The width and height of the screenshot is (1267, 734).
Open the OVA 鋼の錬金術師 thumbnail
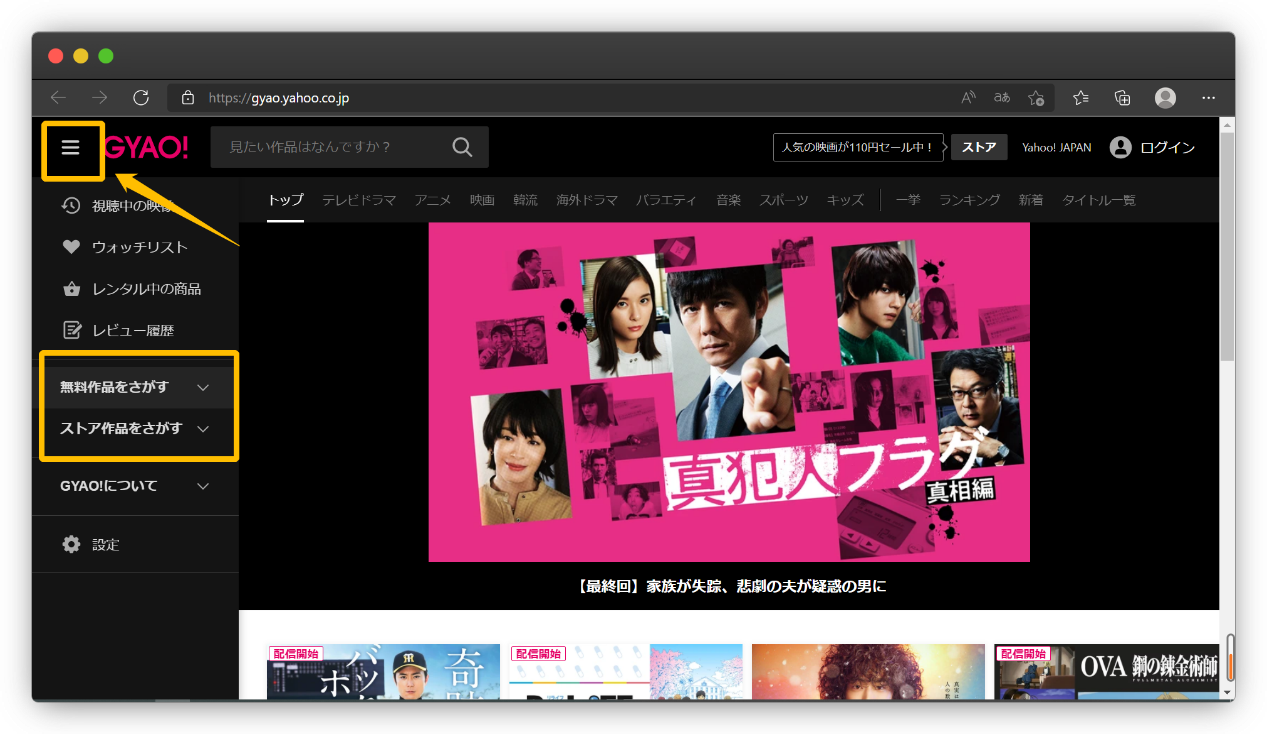coord(1107,672)
